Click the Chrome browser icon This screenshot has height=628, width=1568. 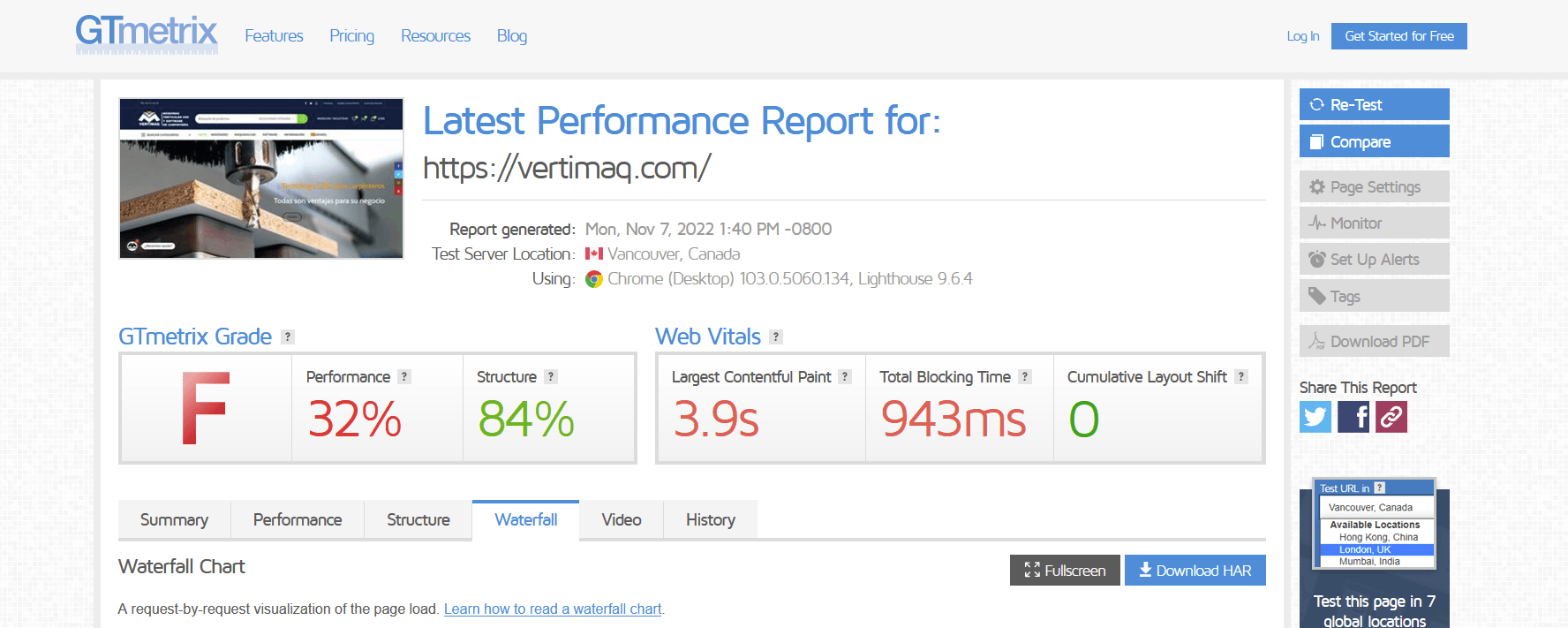coord(594,279)
